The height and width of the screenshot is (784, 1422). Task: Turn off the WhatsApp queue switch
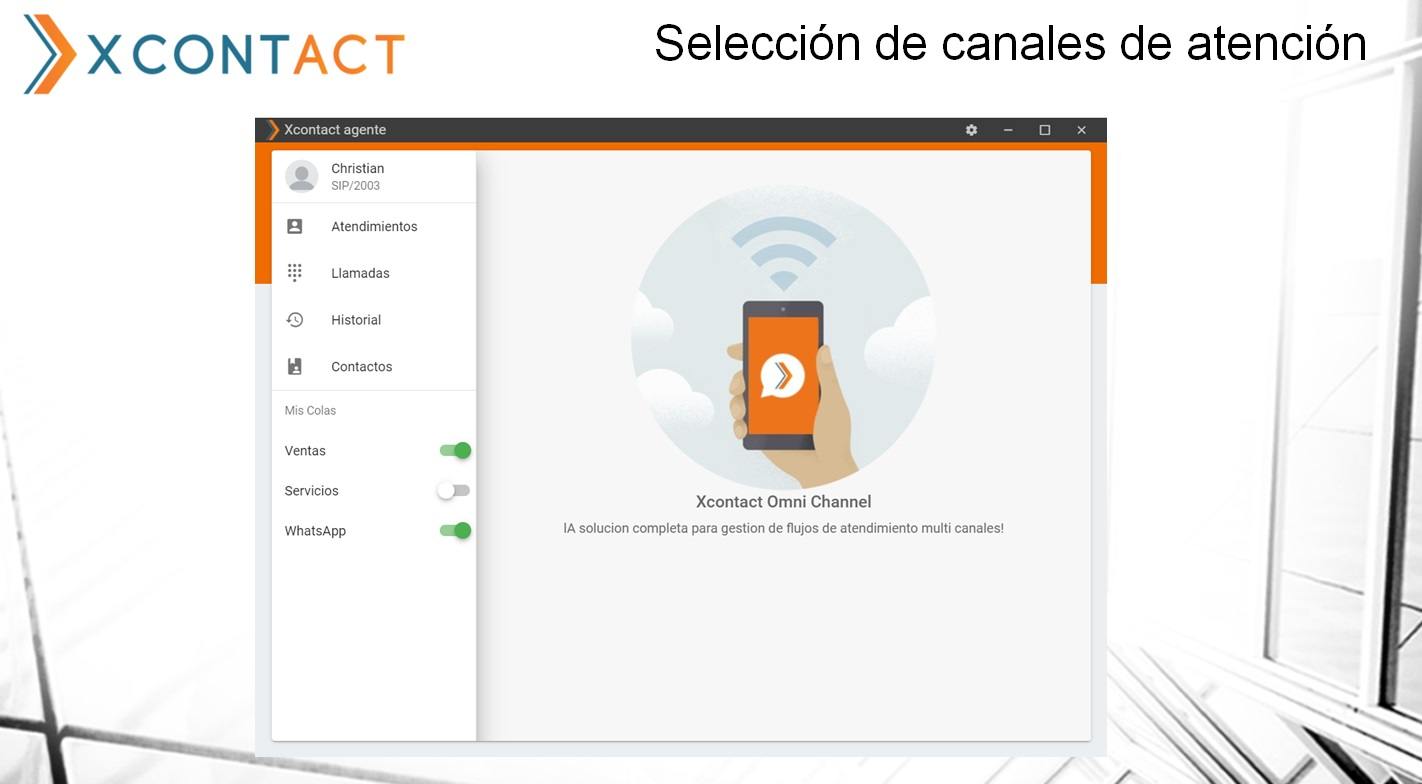pos(455,531)
